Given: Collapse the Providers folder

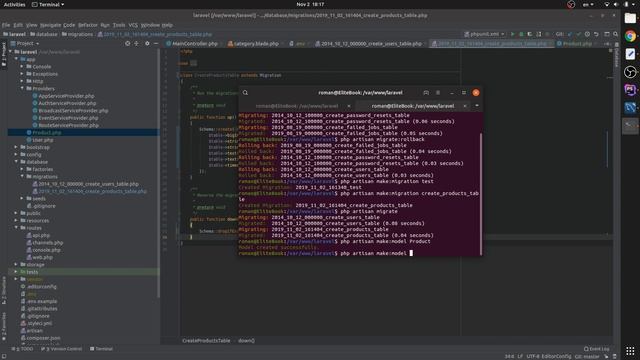Looking at the screenshot, I should point(22,89).
